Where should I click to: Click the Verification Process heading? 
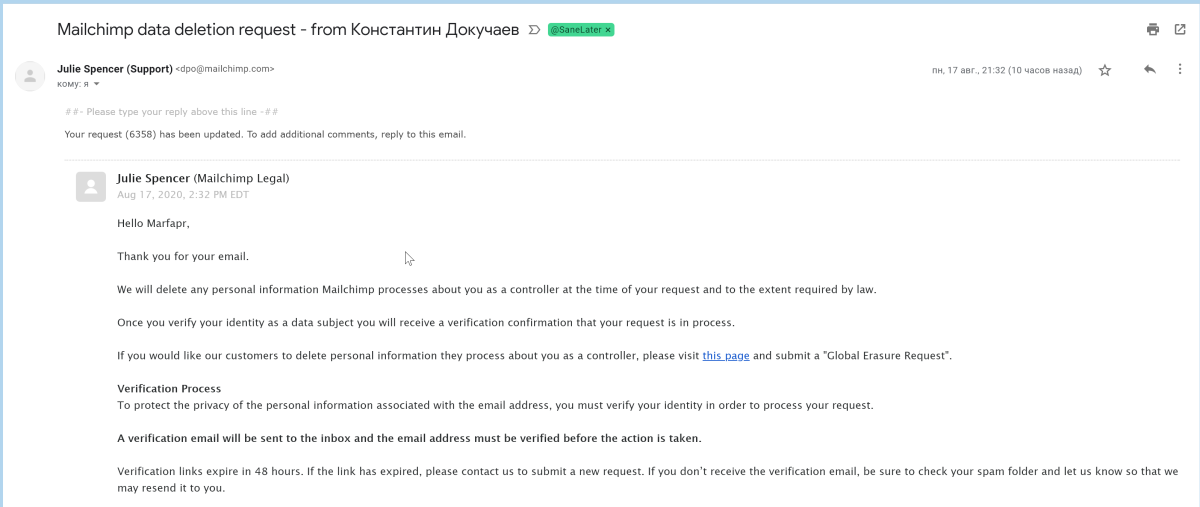pyautogui.click(x=169, y=388)
